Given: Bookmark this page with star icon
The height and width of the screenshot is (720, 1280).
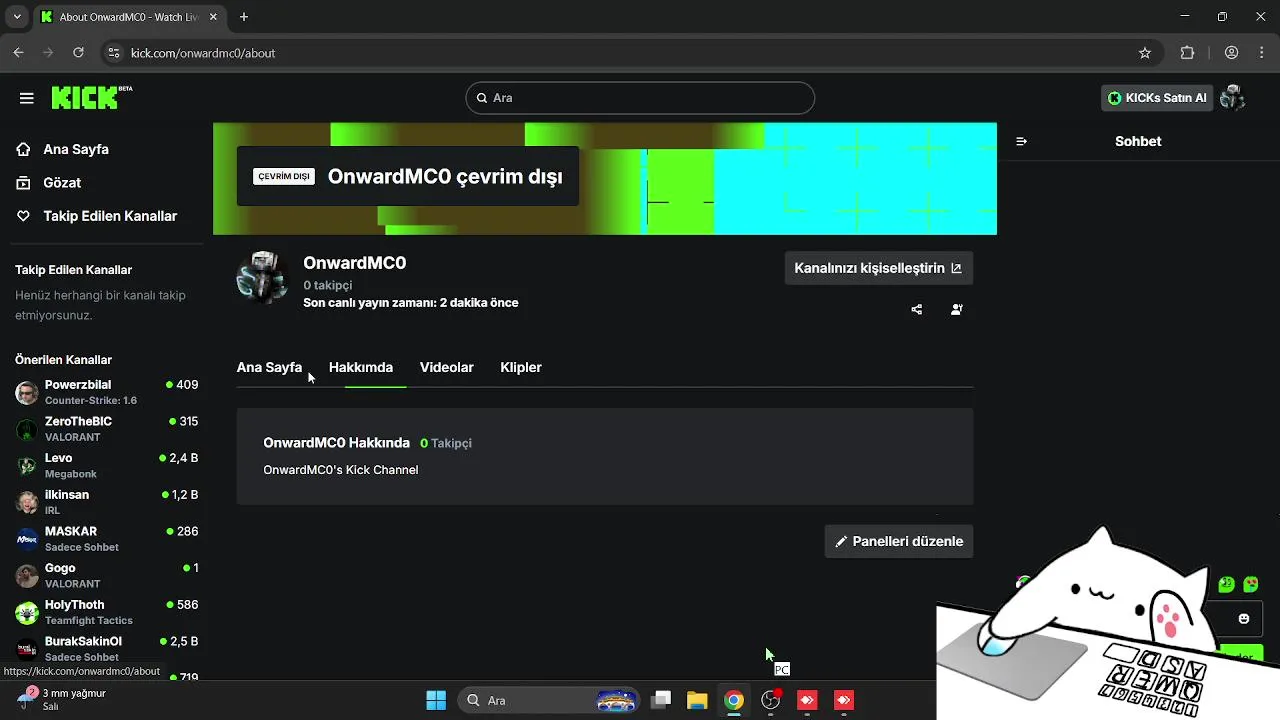Looking at the screenshot, I should click(1145, 53).
